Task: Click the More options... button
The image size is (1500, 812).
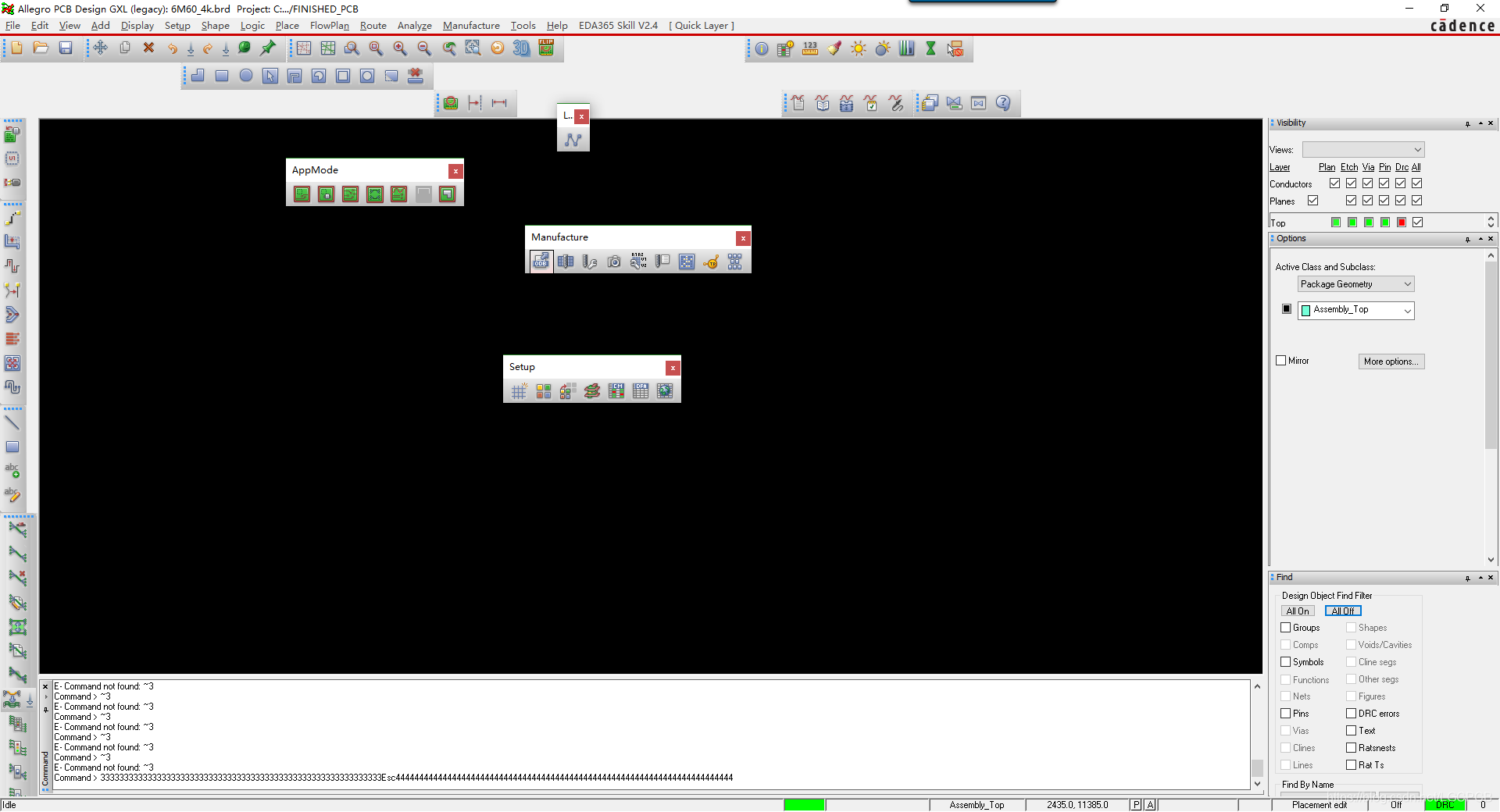Action: click(1391, 361)
